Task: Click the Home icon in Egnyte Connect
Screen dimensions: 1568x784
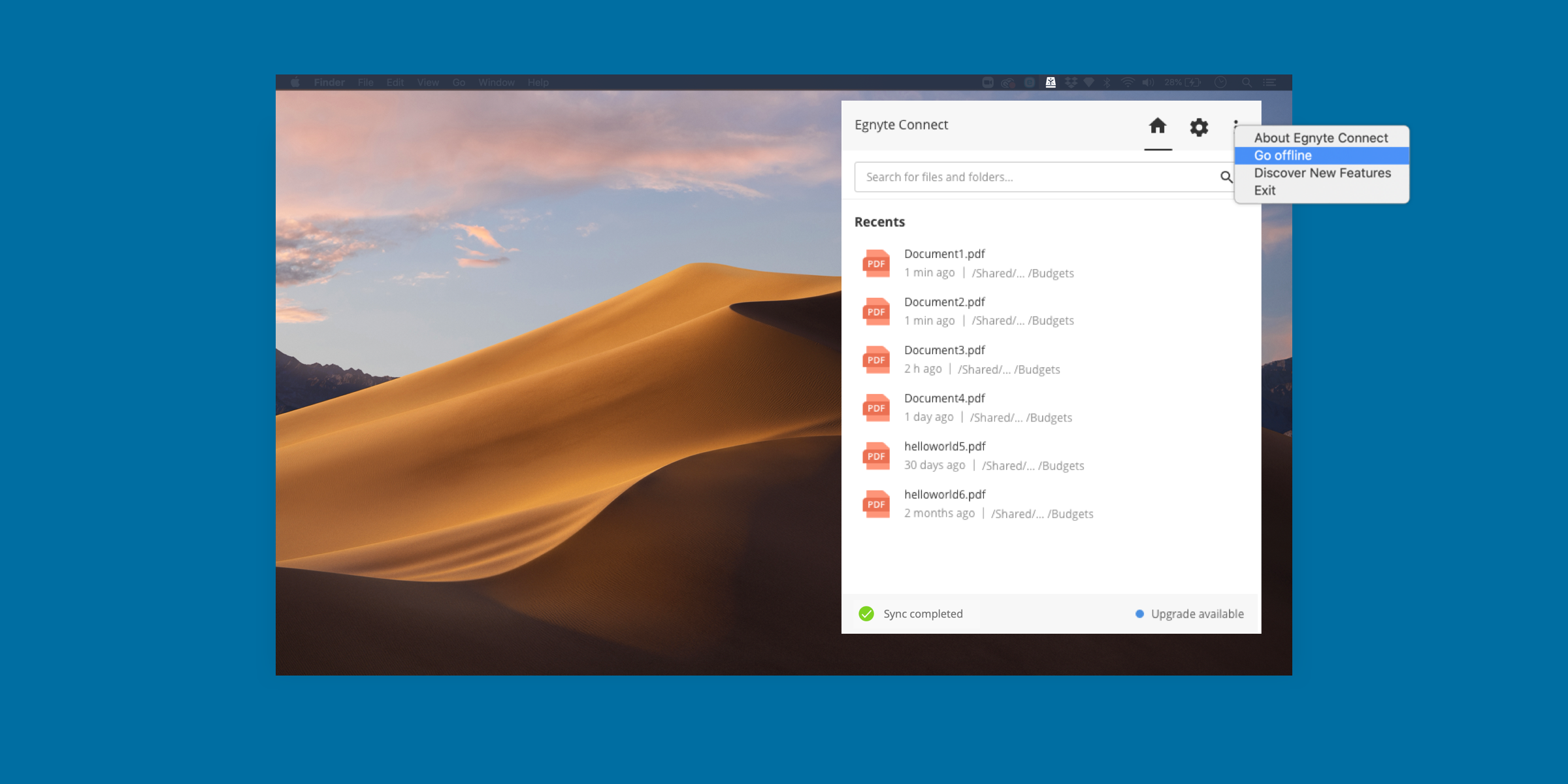Action: click(x=1157, y=126)
